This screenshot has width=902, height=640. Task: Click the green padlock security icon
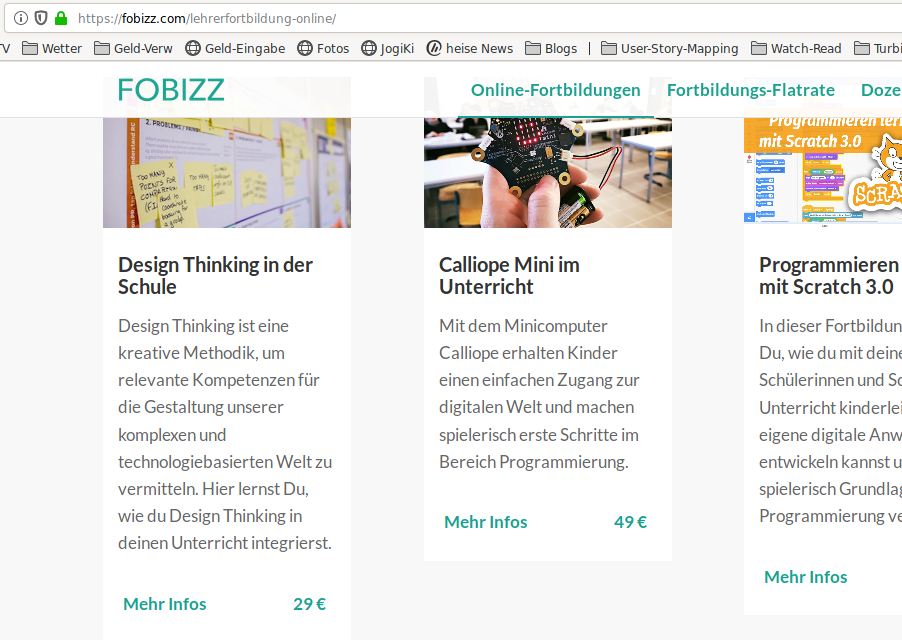(x=61, y=18)
